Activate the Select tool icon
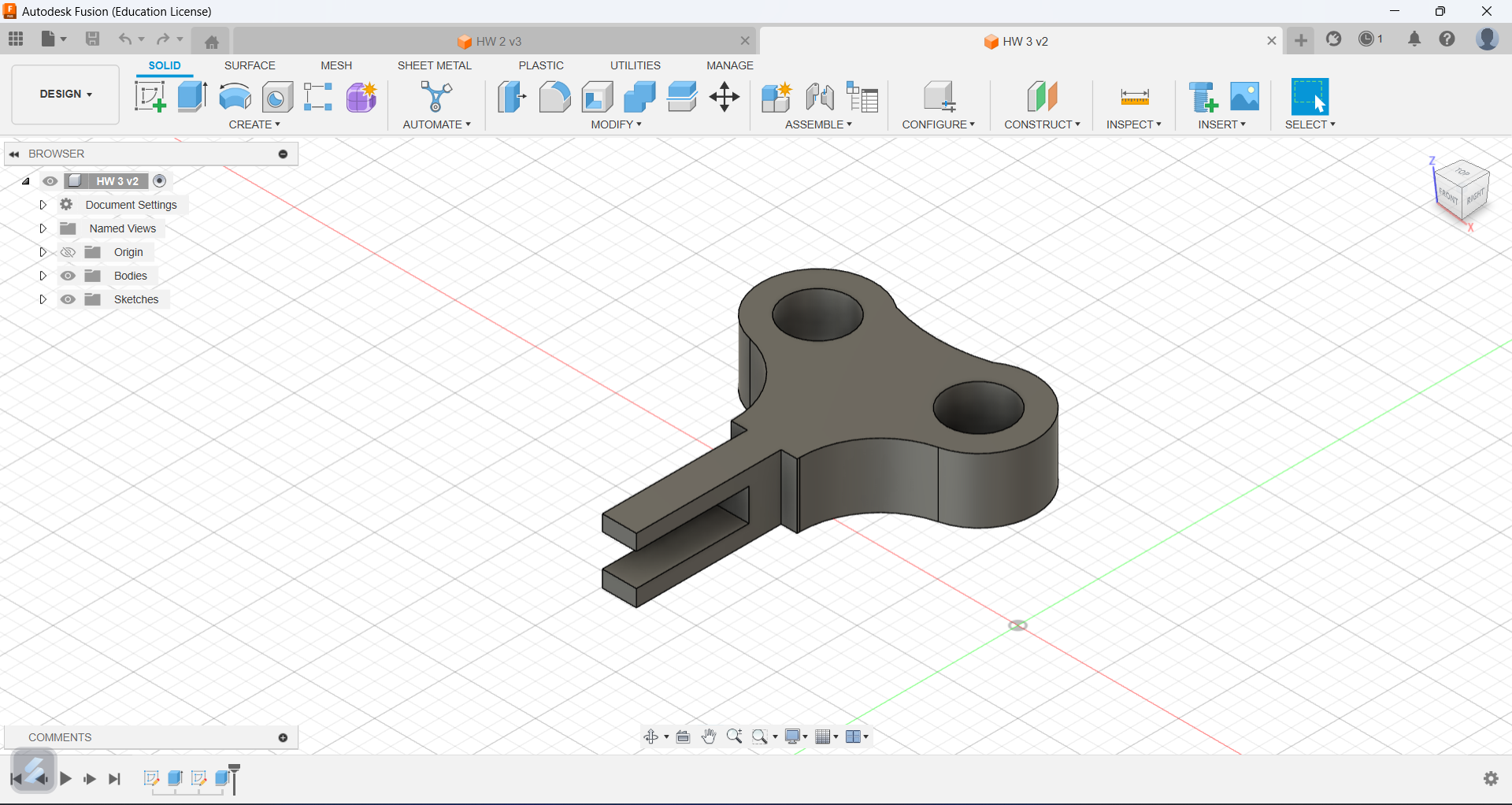The image size is (1512, 805). click(x=1310, y=97)
